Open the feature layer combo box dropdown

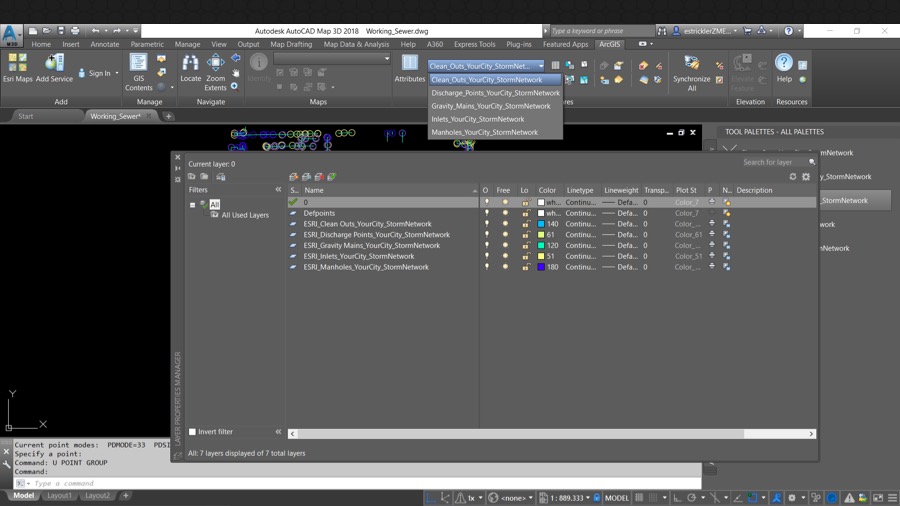point(541,66)
